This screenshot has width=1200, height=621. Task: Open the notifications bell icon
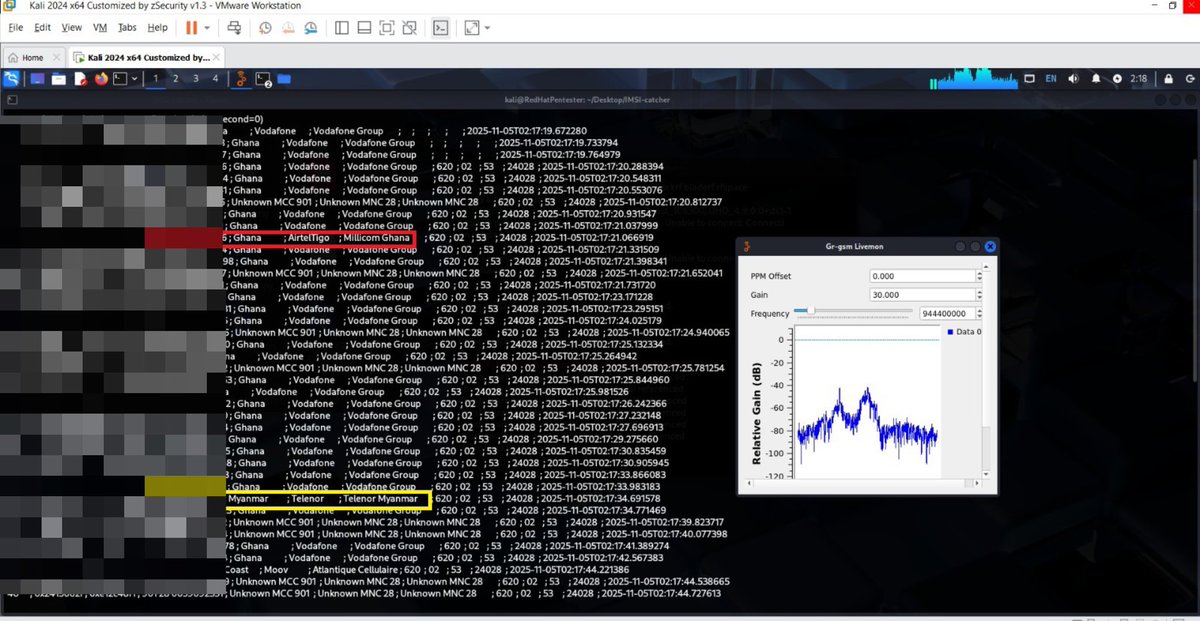1096,78
